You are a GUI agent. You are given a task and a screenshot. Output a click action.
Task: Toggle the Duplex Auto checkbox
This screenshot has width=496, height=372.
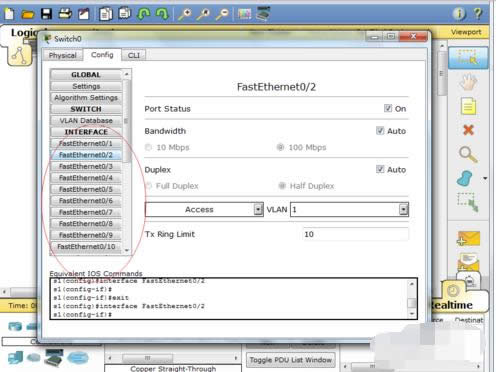[x=380, y=169]
